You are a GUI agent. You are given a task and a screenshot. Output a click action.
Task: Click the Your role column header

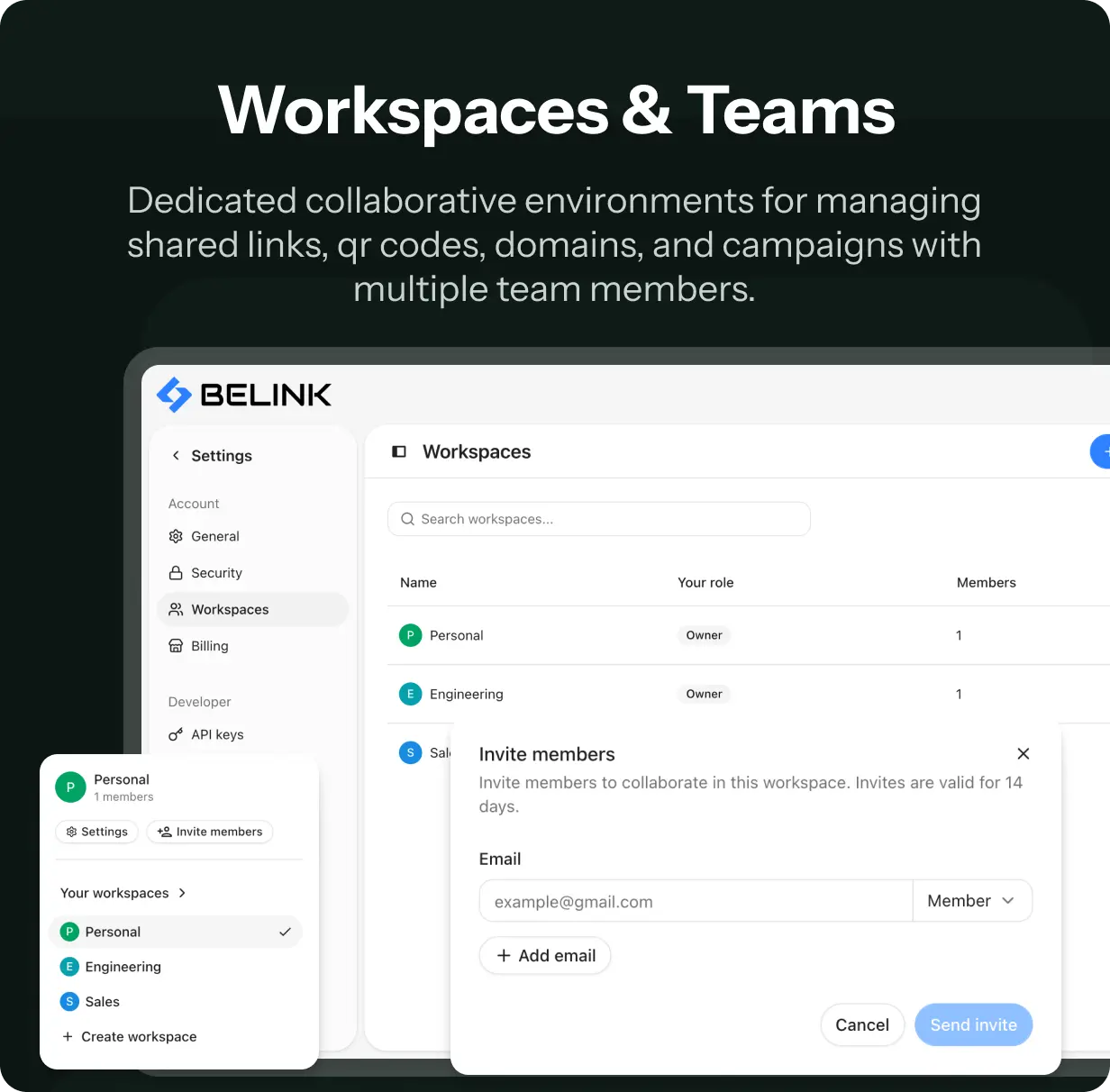click(x=705, y=583)
